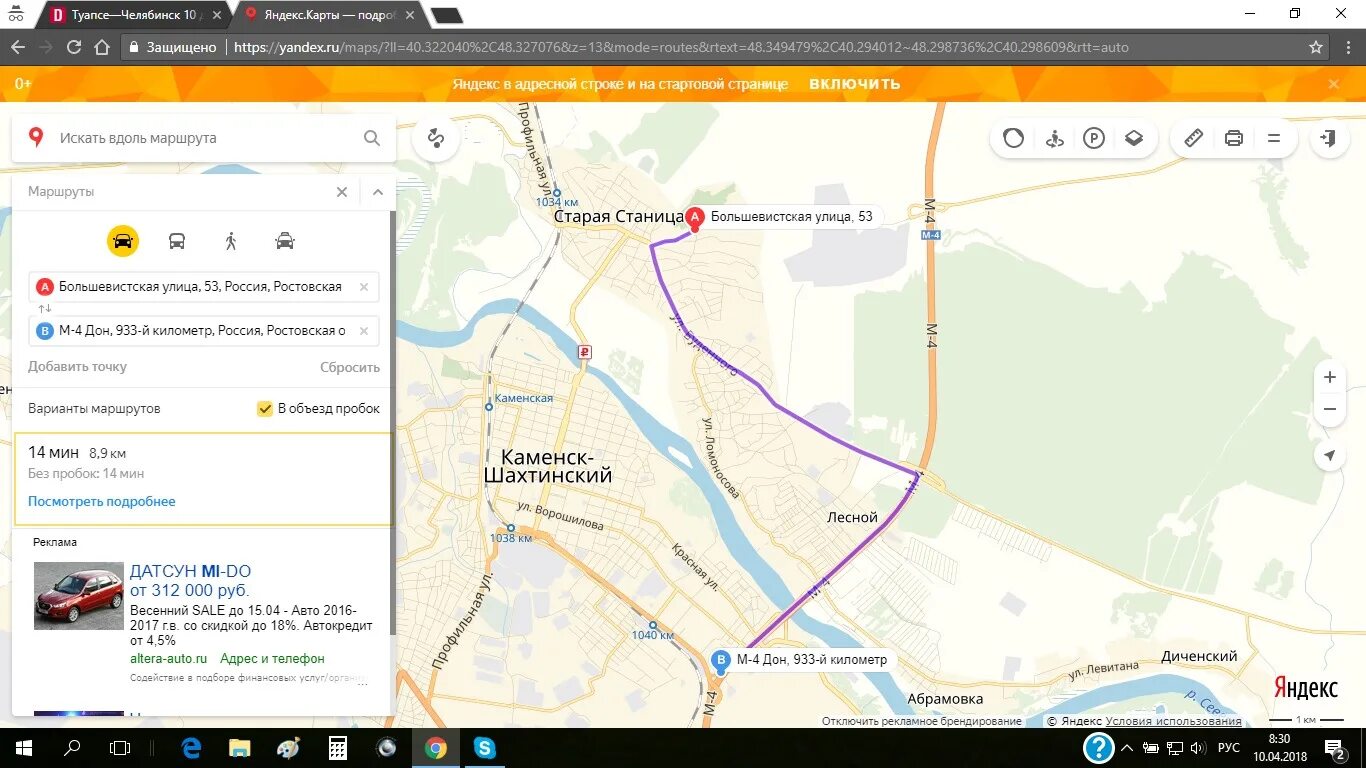Click my location arrow button
This screenshot has width=1366, height=768.
(x=1329, y=456)
